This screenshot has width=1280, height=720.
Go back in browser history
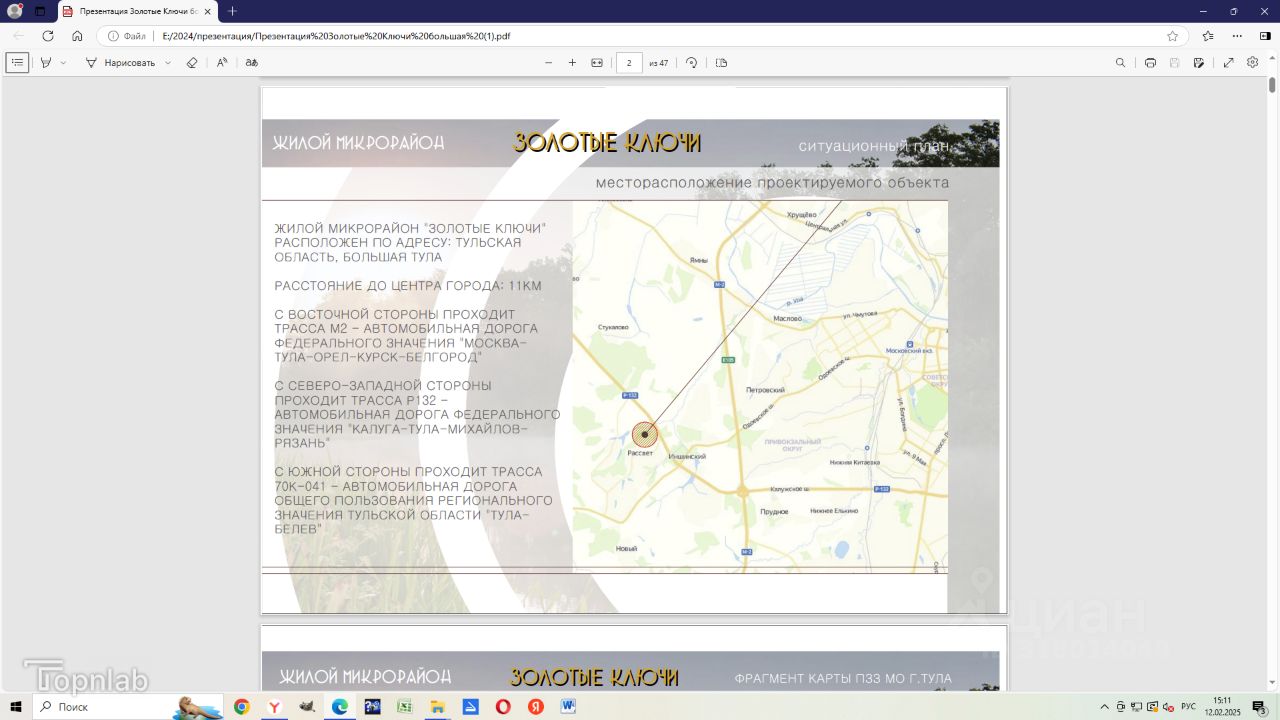point(18,36)
